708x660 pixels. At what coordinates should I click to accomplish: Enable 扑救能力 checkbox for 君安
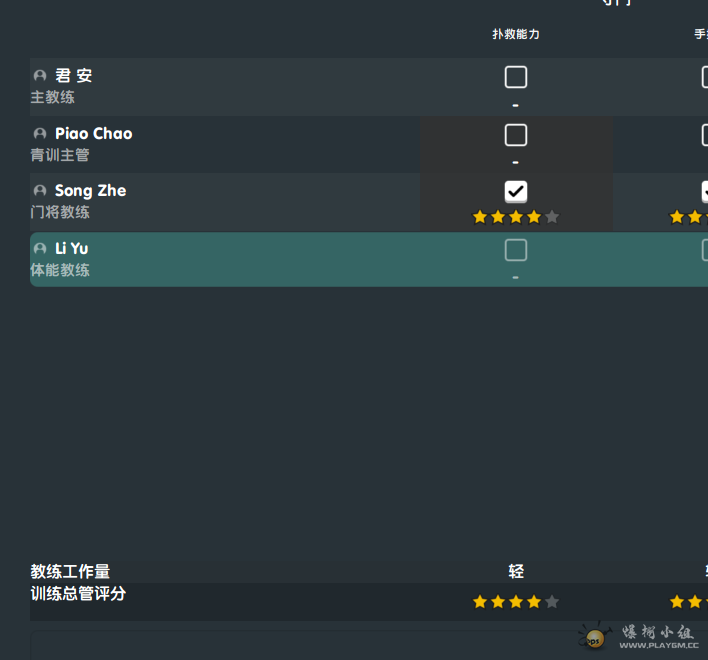coord(516,77)
